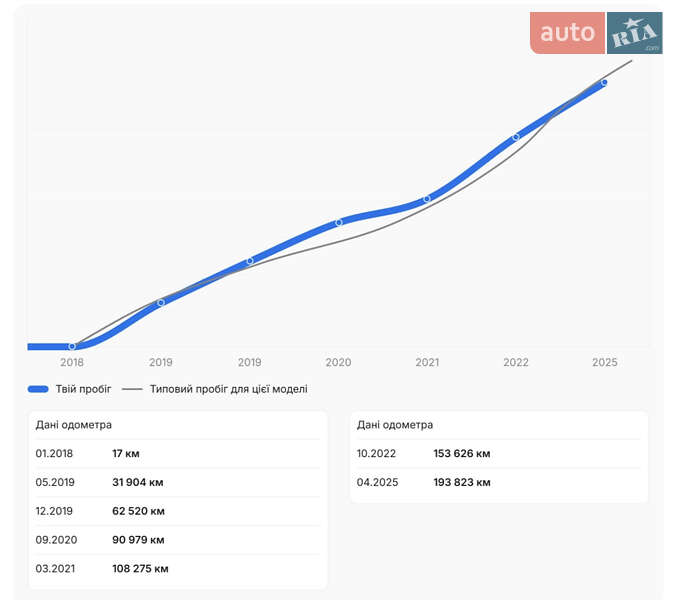The image size is (675, 600).
Task: Toggle the Твій пробіг legend label
Action: pos(83,389)
